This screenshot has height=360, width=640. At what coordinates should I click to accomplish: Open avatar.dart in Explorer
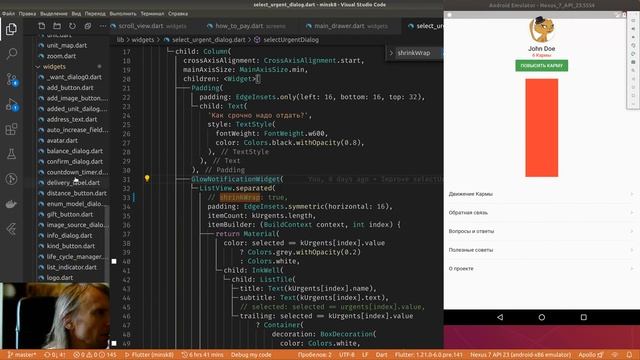point(62,140)
